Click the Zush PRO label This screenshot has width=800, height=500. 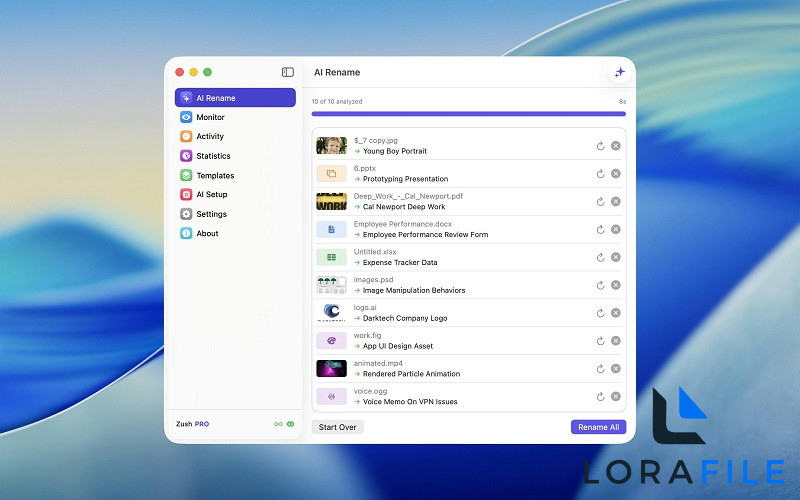point(192,424)
